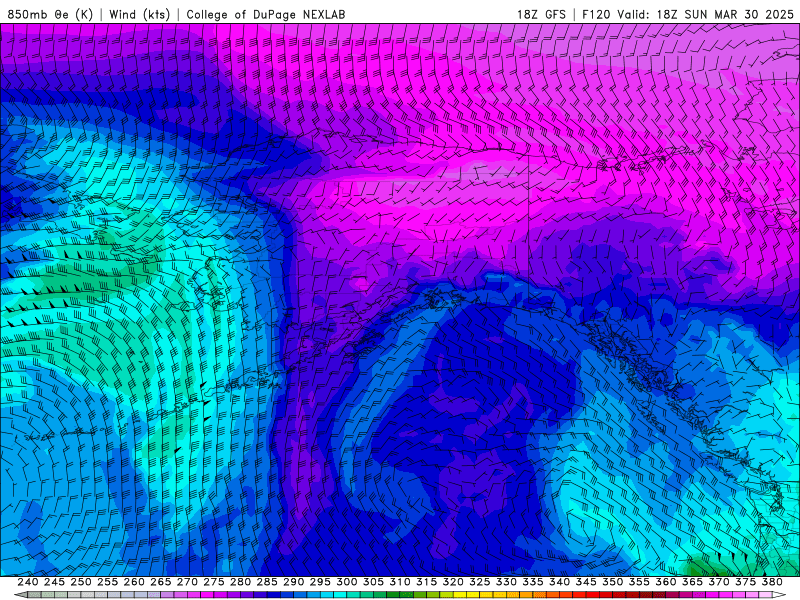Click the 345 color scale label

point(586,582)
